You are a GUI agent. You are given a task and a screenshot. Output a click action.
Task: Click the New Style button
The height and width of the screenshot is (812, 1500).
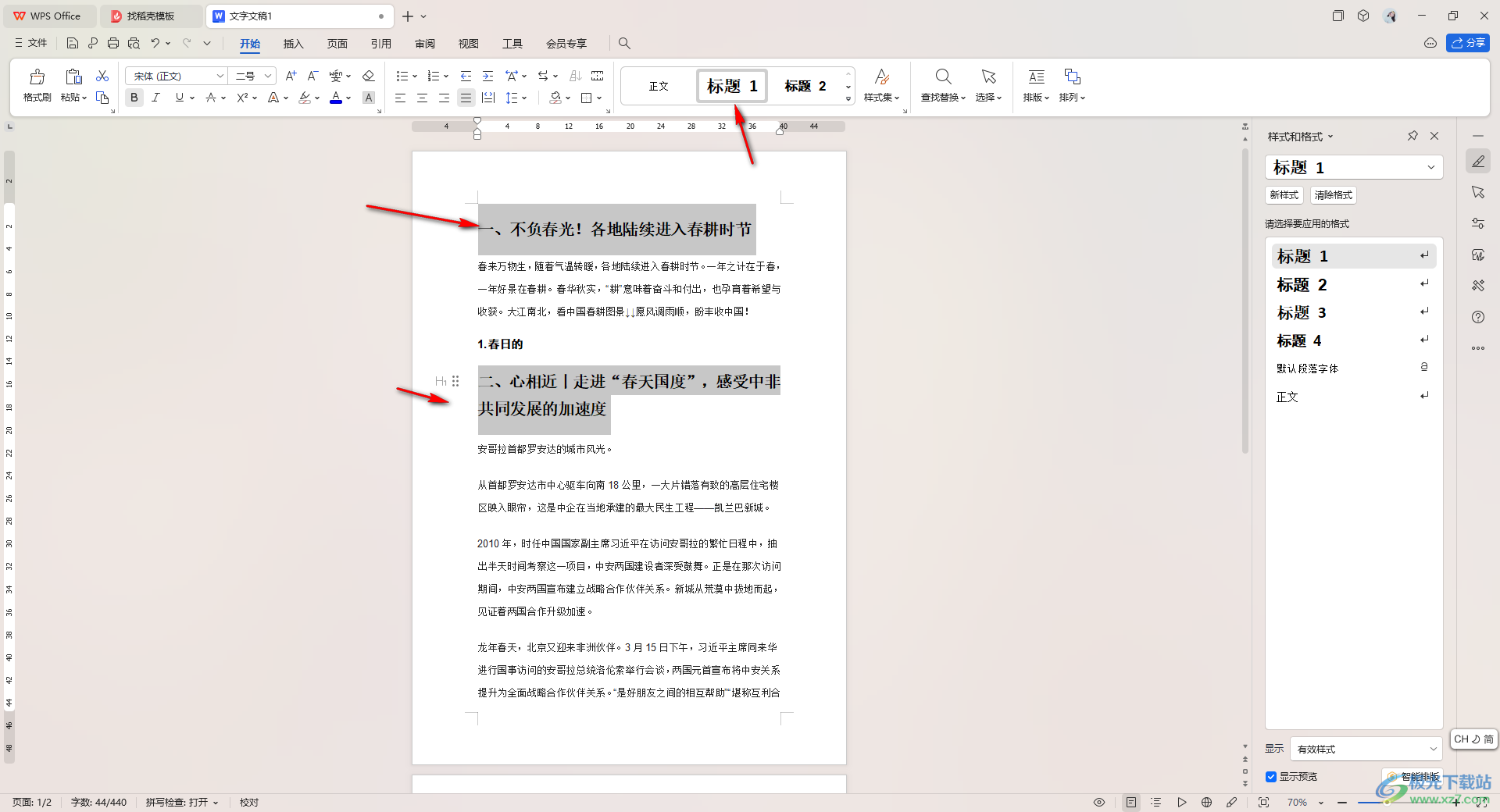(x=1284, y=195)
